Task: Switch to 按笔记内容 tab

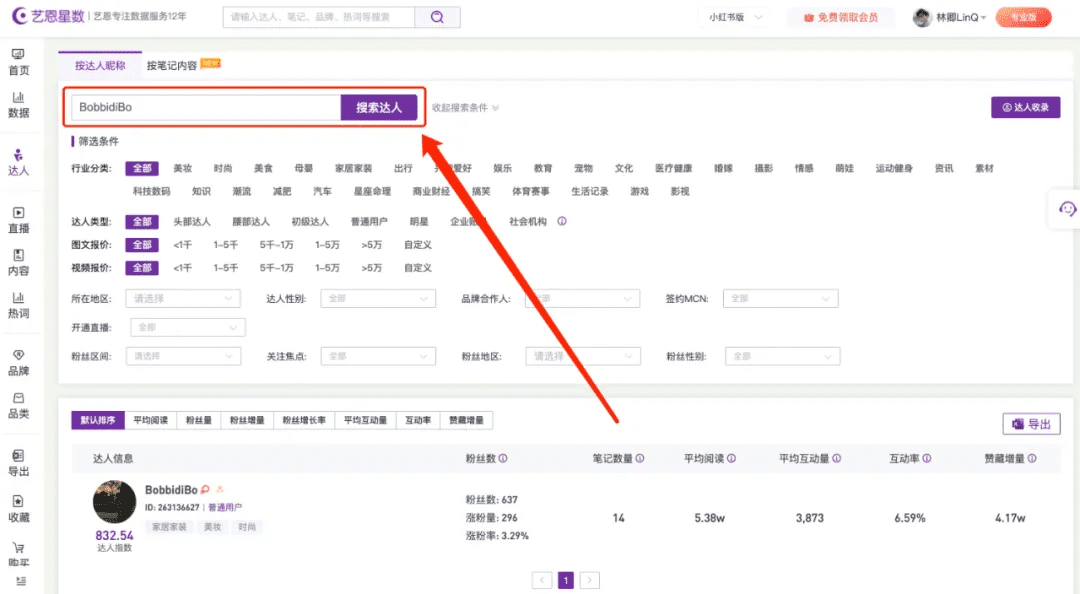Action: pyautogui.click(x=172, y=65)
